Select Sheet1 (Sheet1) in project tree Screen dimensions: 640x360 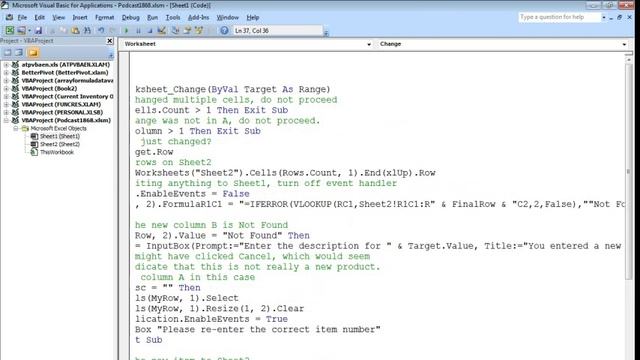click(x=60, y=136)
